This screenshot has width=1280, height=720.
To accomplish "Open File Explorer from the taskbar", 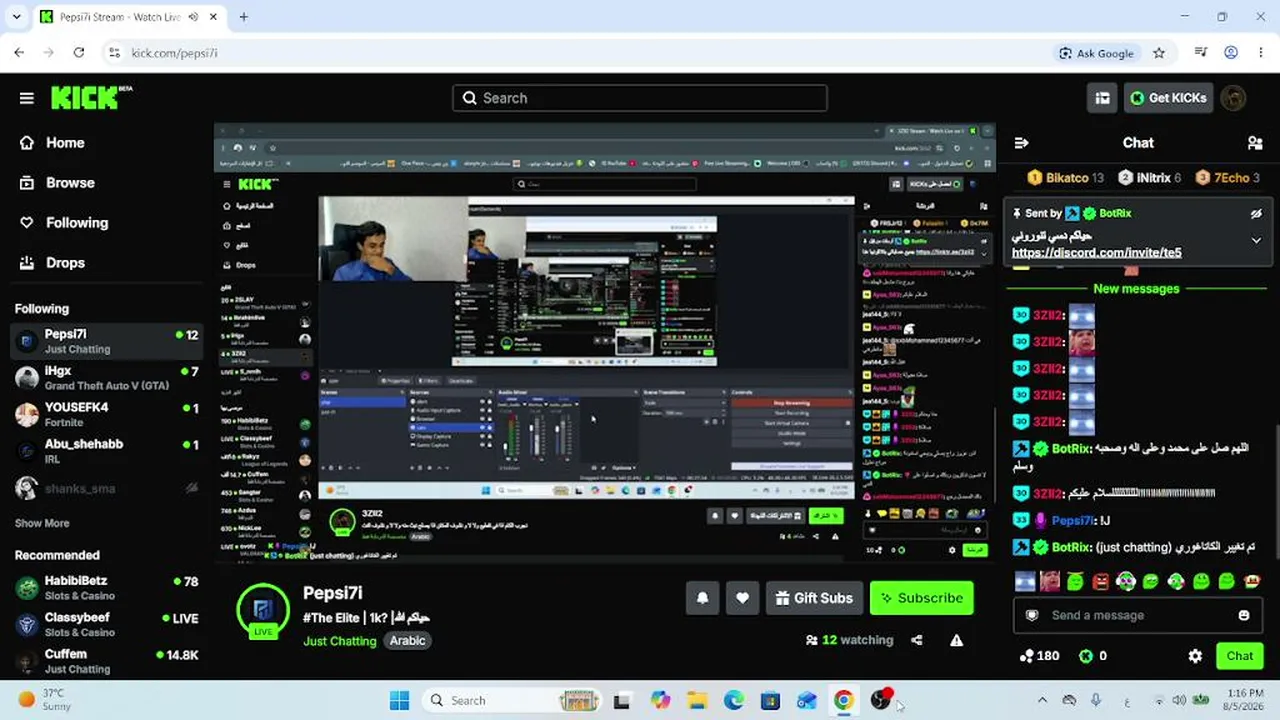I will point(697,701).
